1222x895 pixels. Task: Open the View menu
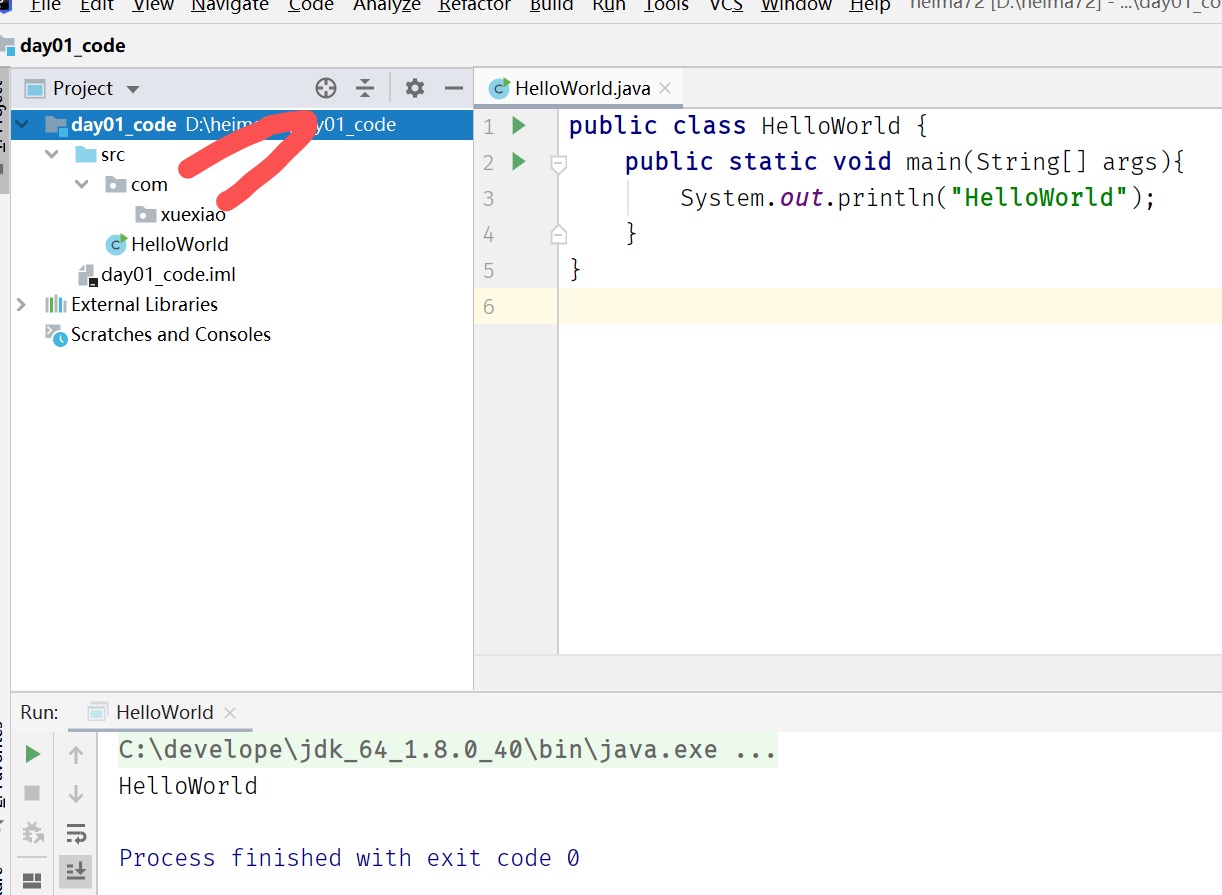coord(153,6)
